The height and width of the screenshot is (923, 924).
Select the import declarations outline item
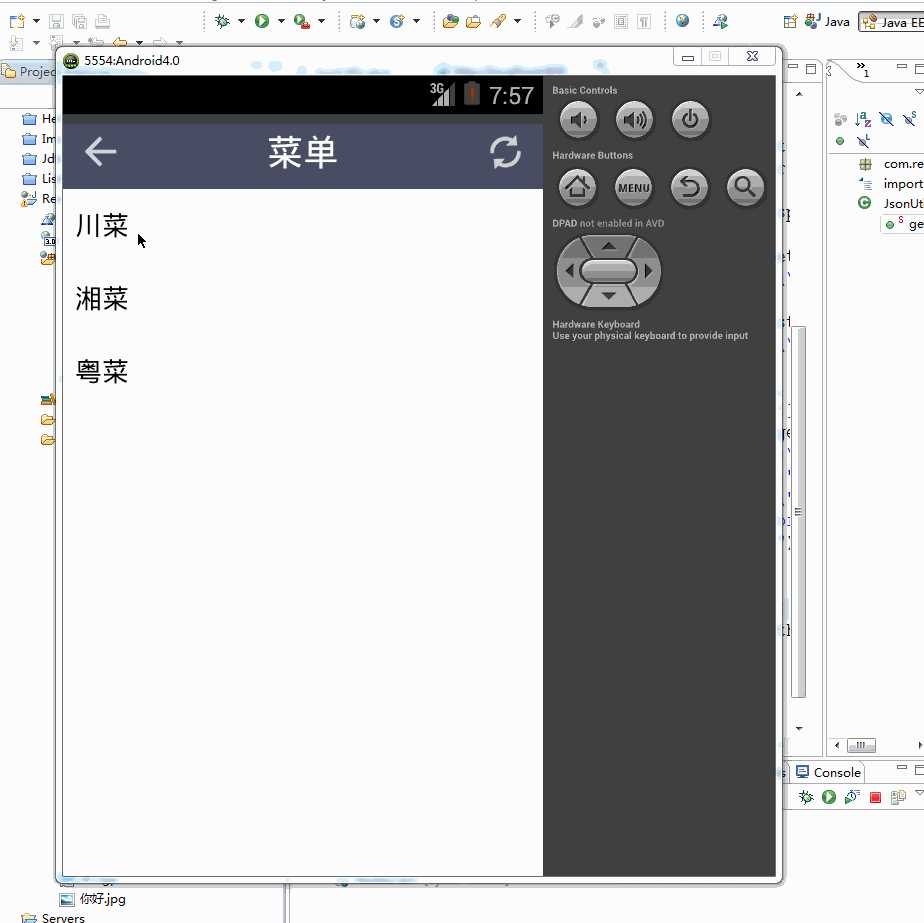point(892,184)
